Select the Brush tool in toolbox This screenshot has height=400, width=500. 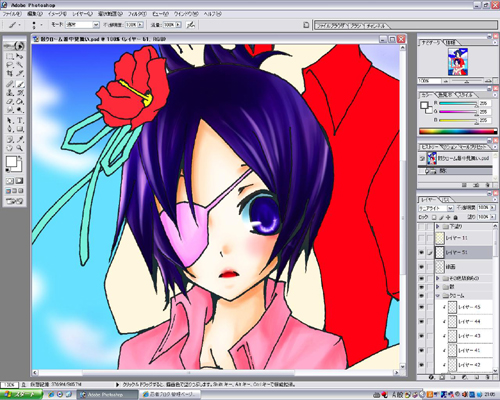click(20, 84)
